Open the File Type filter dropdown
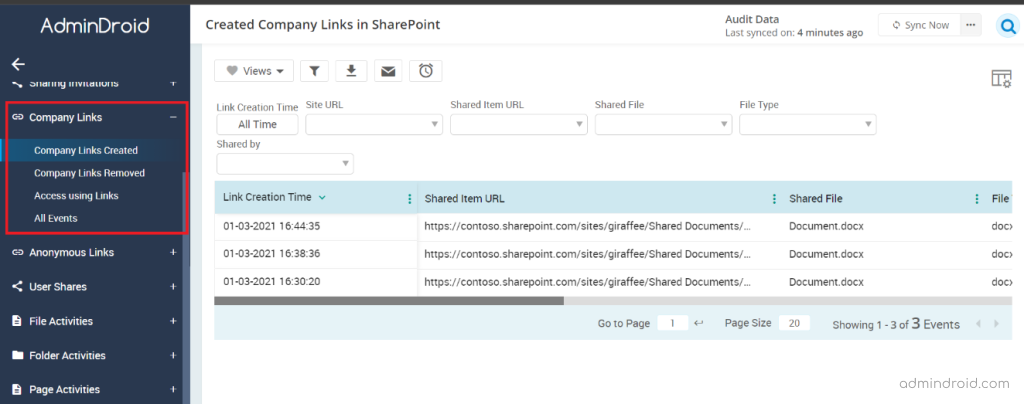Image resolution: width=1024 pixels, height=404 pixels. [808, 124]
